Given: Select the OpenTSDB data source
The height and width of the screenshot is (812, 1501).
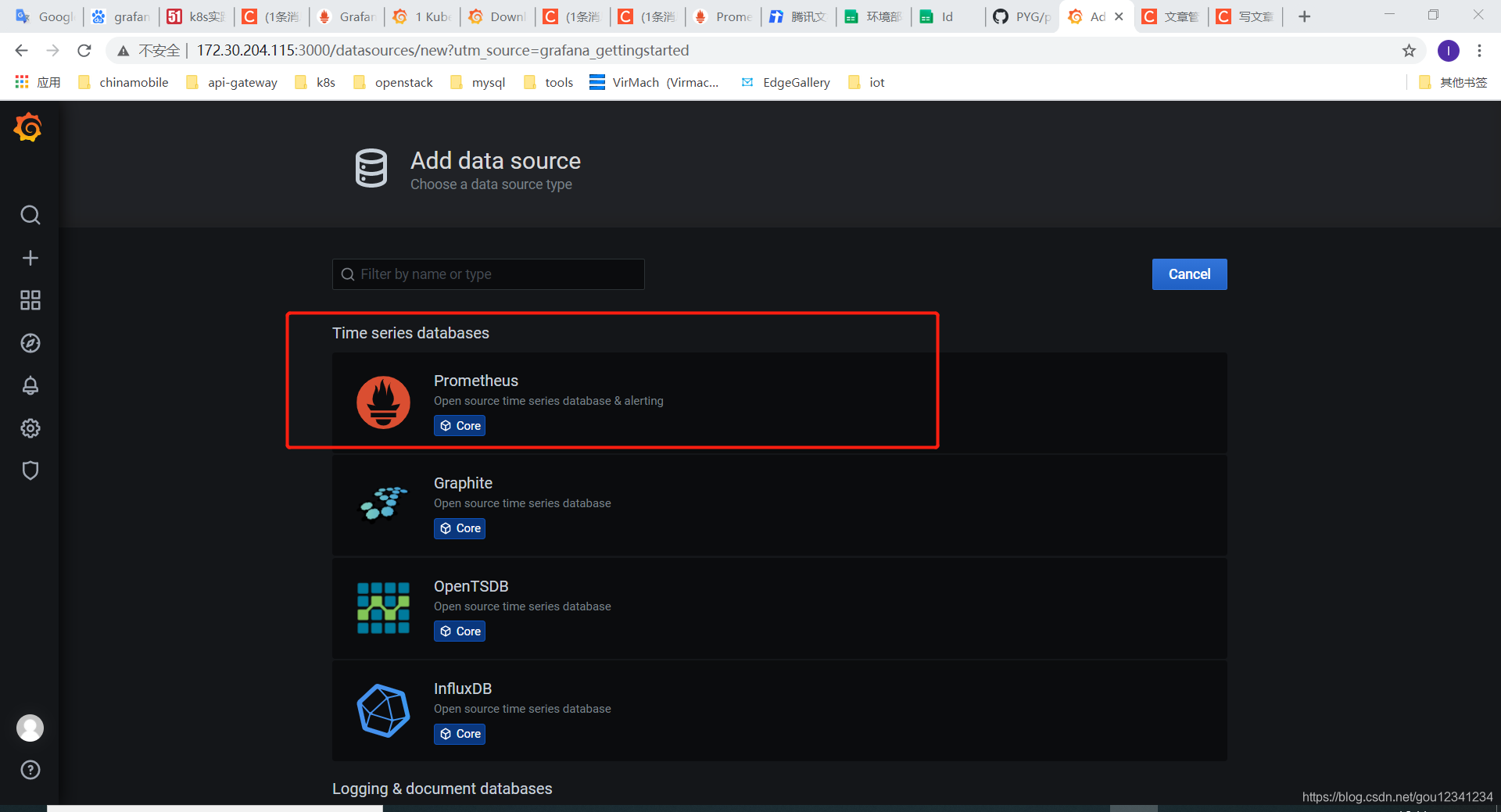Looking at the screenshot, I should [779, 608].
